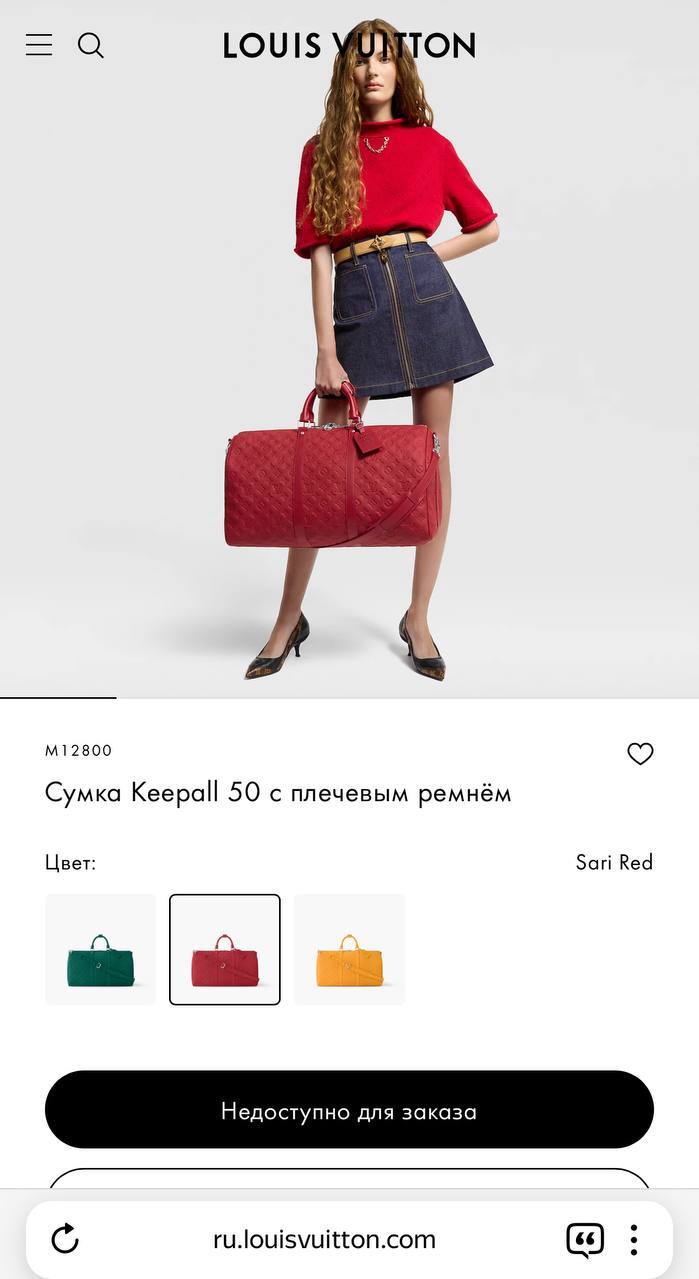
Task: Reload the page with refresh icon
Action: point(65,1240)
